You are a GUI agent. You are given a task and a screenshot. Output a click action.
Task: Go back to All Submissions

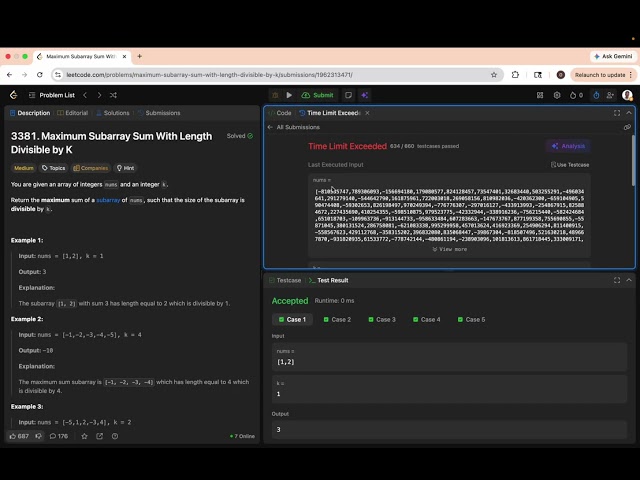[x=294, y=127]
